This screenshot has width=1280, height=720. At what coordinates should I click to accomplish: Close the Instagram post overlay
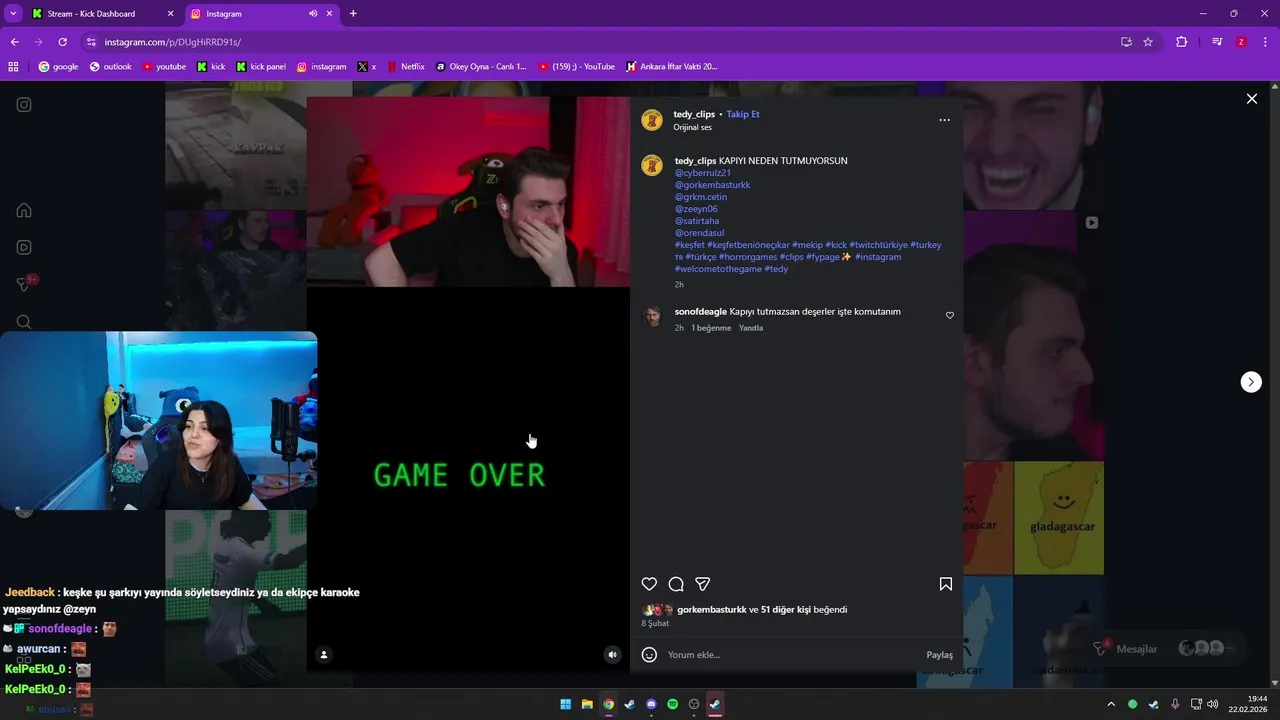1251,99
